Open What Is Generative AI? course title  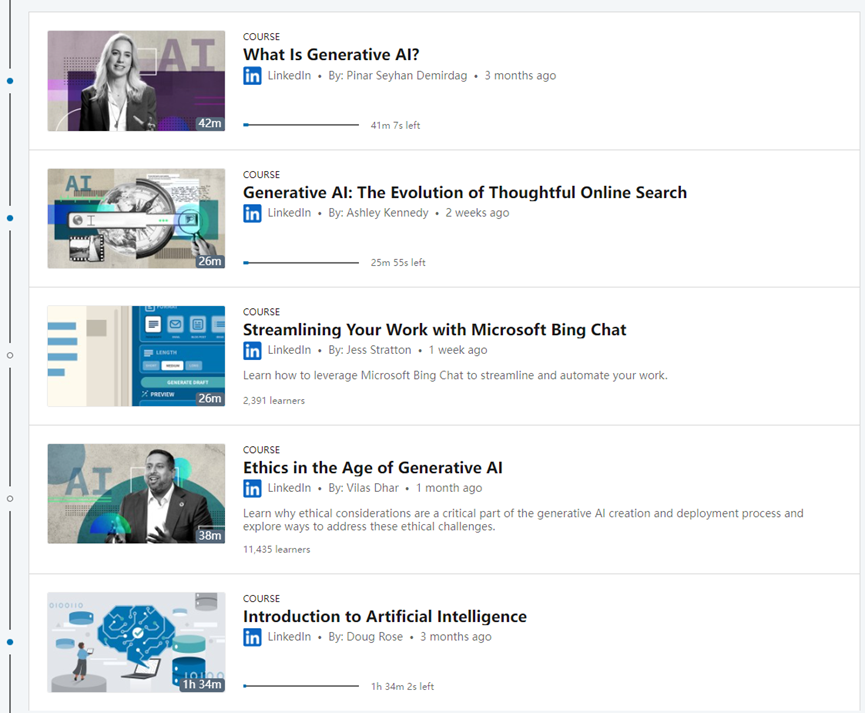(x=331, y=55)
